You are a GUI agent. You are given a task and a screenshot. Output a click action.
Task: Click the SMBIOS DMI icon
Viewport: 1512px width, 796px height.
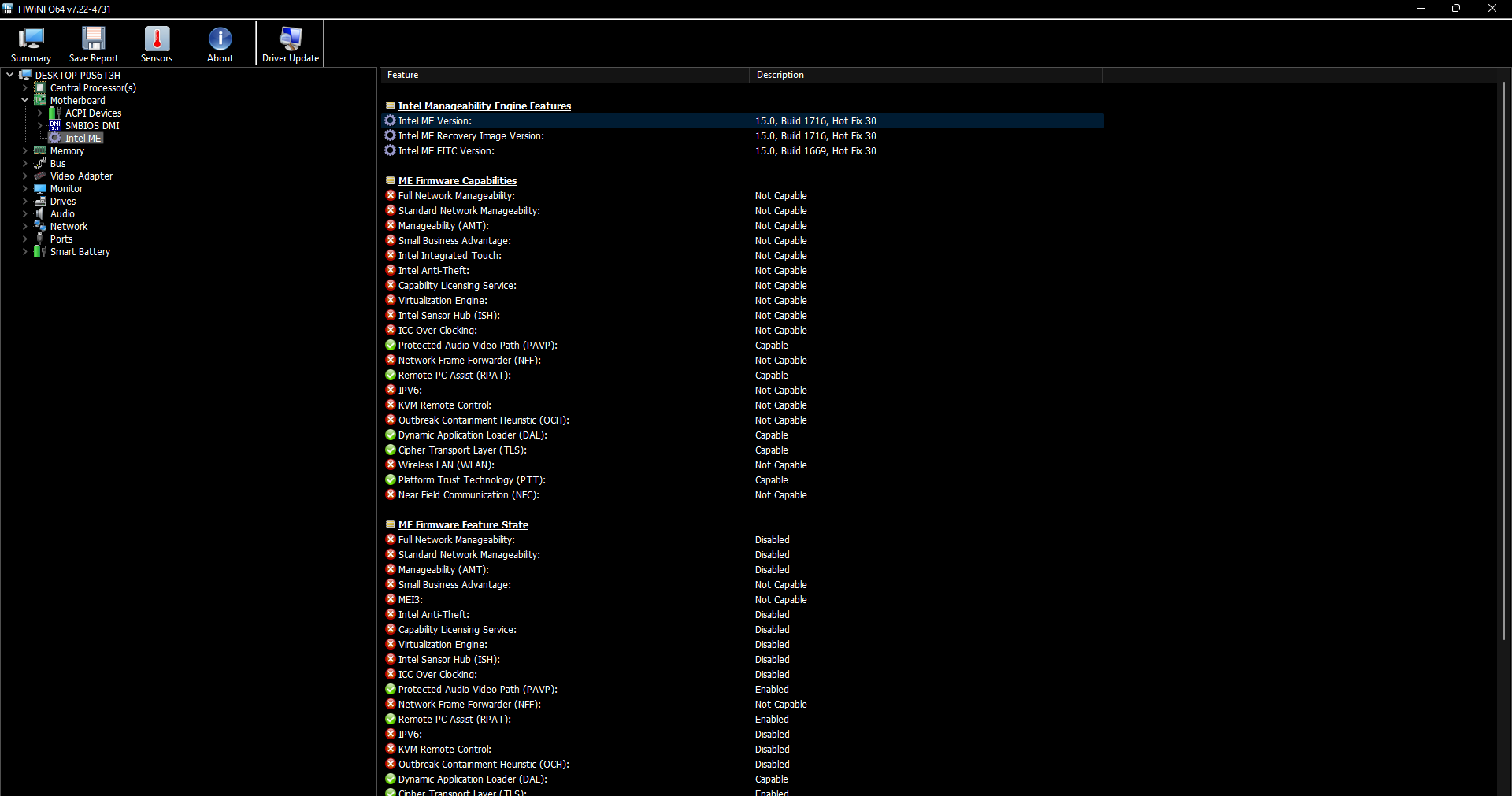point(55,125)
